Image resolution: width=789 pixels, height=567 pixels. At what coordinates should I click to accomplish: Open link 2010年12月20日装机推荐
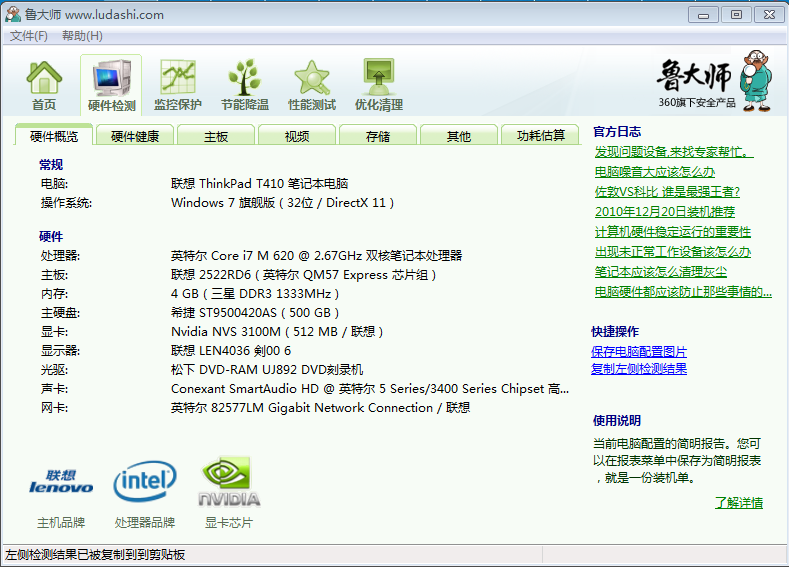tap(665, 212)
